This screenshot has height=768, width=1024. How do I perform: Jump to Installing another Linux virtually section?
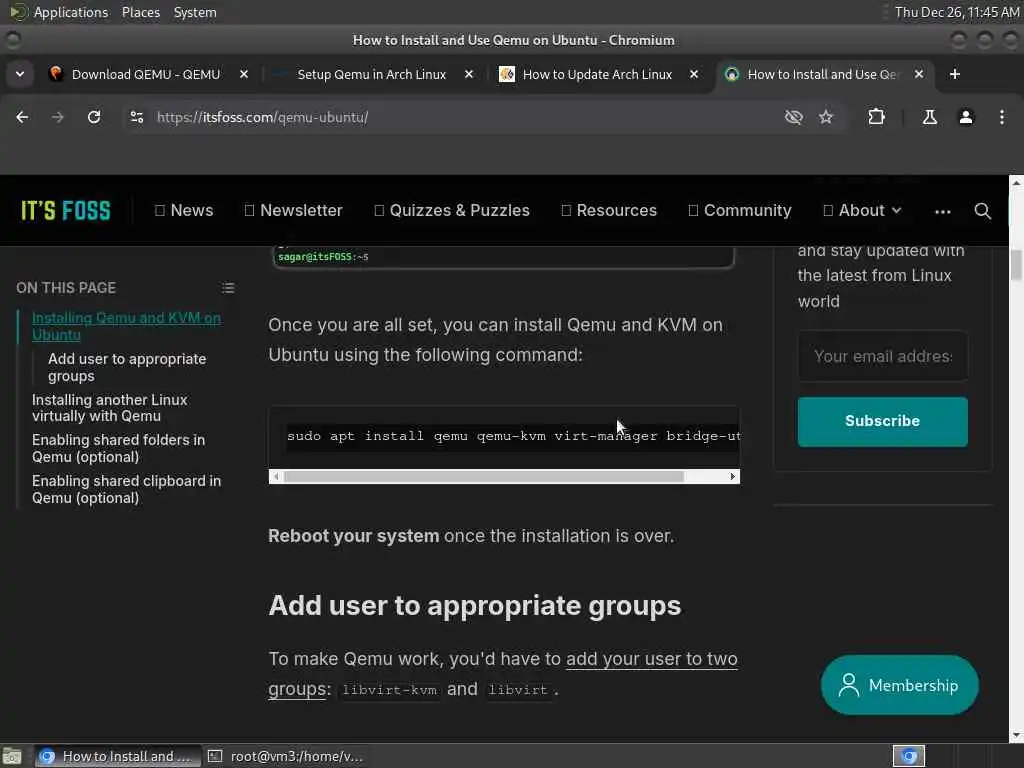pos(110,408)
